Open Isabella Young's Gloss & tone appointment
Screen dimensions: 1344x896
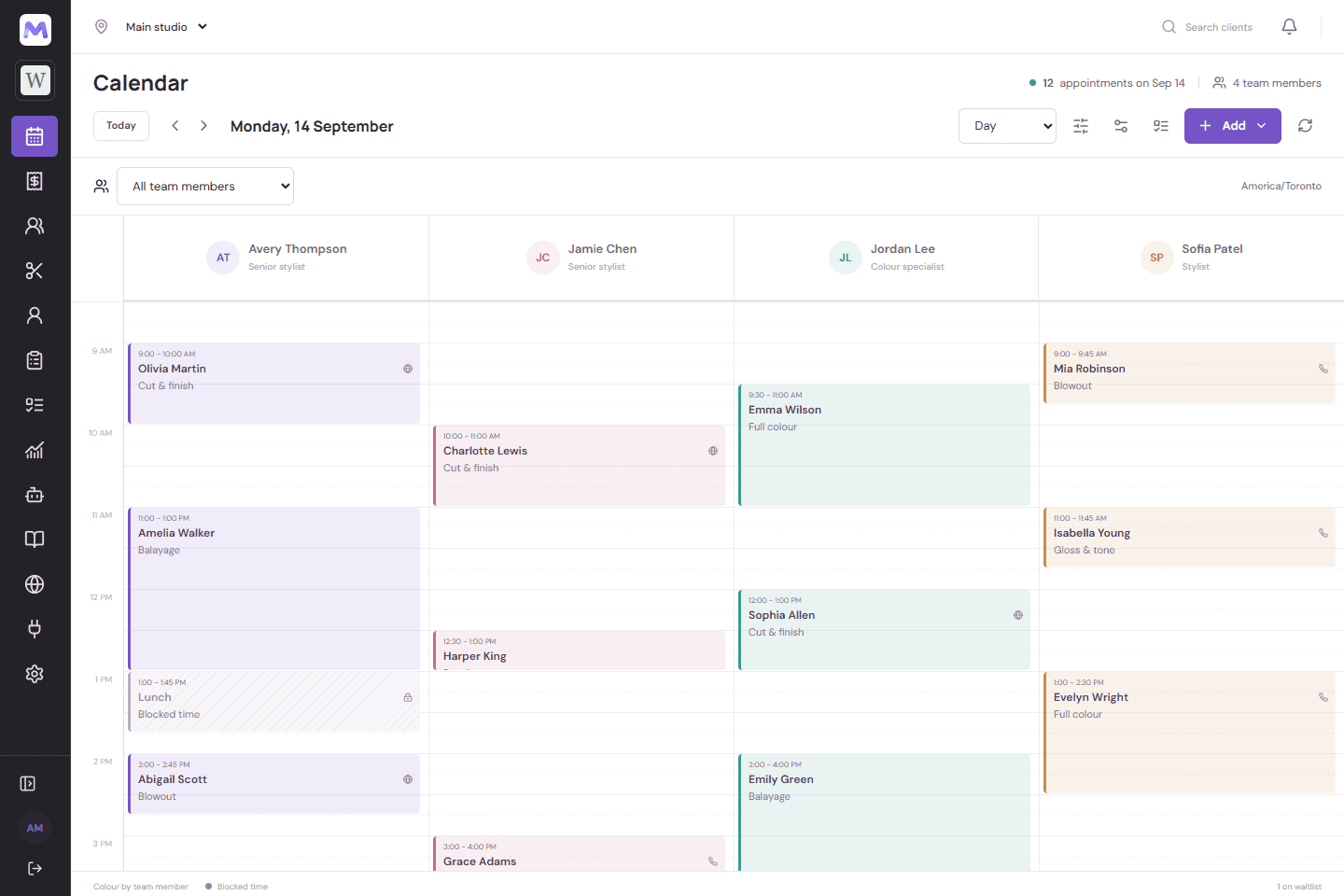(1189, 538)
